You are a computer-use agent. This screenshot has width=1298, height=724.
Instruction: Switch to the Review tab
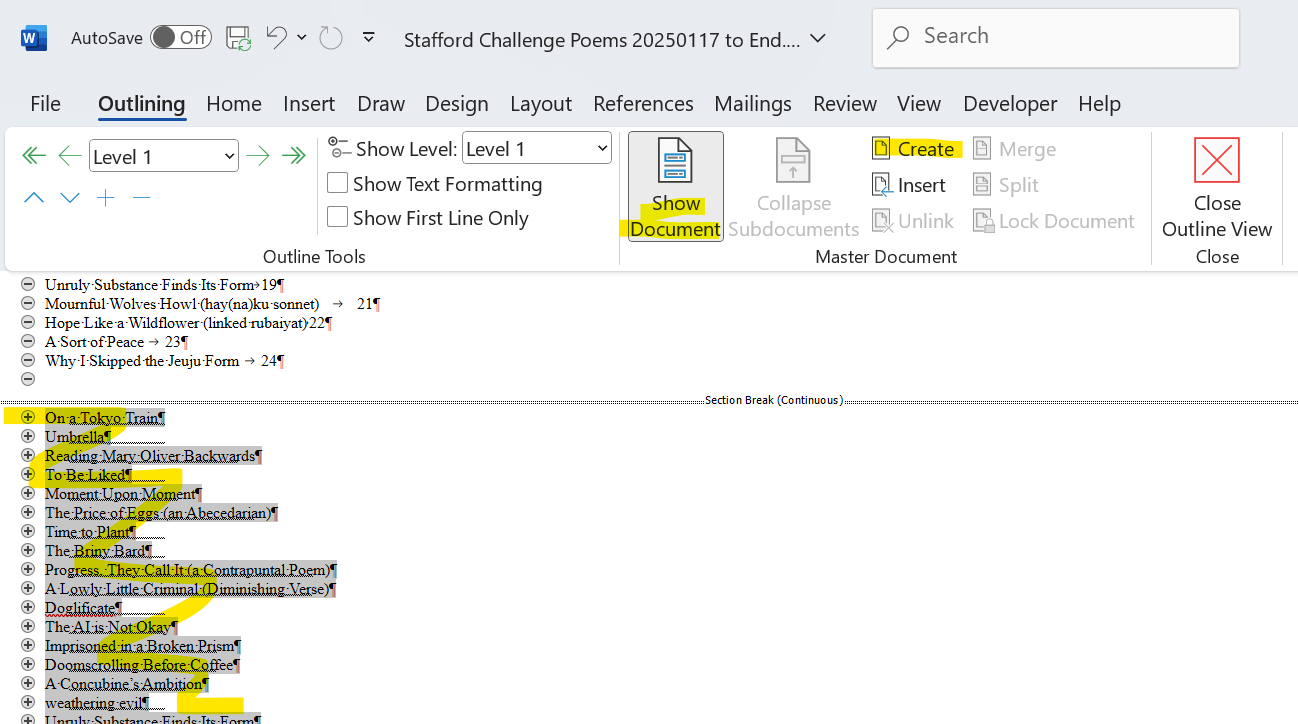click(844, 103)
